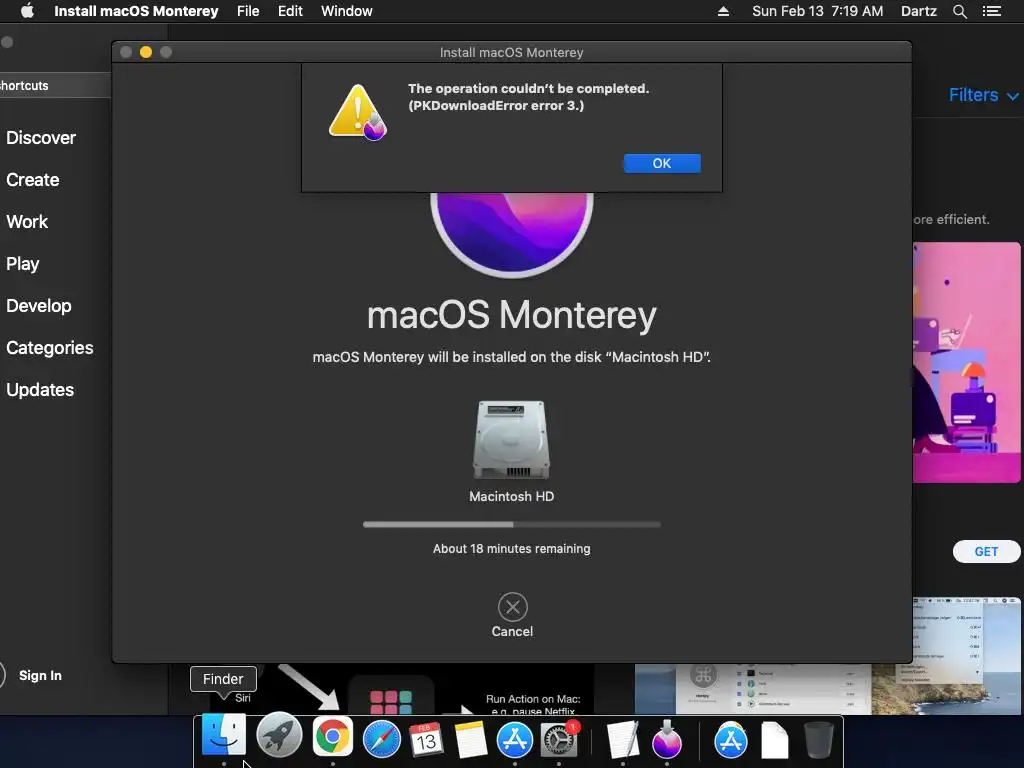Viewport: 1024px width, 768px height.
Task: Open Develop in App Store sidebar
Action: pos(39,306)
